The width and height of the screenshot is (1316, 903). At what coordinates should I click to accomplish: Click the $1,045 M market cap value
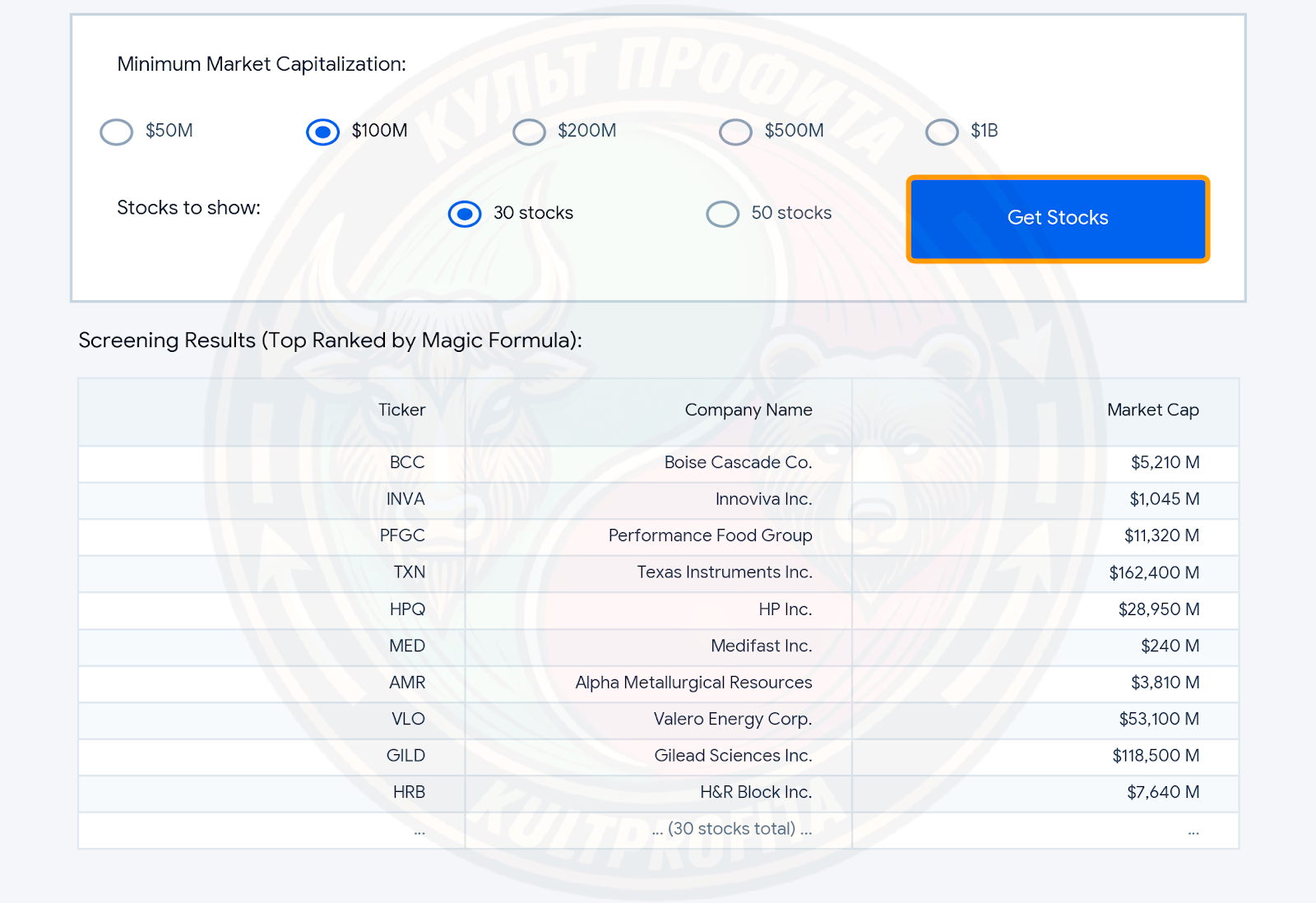(x=1164, y=499)
